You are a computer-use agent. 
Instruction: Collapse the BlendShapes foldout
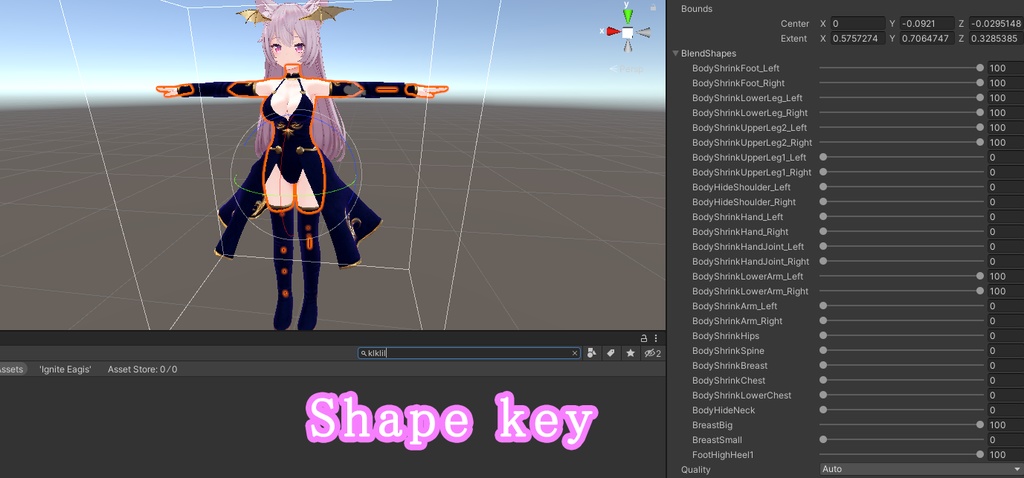coord(675,54)
